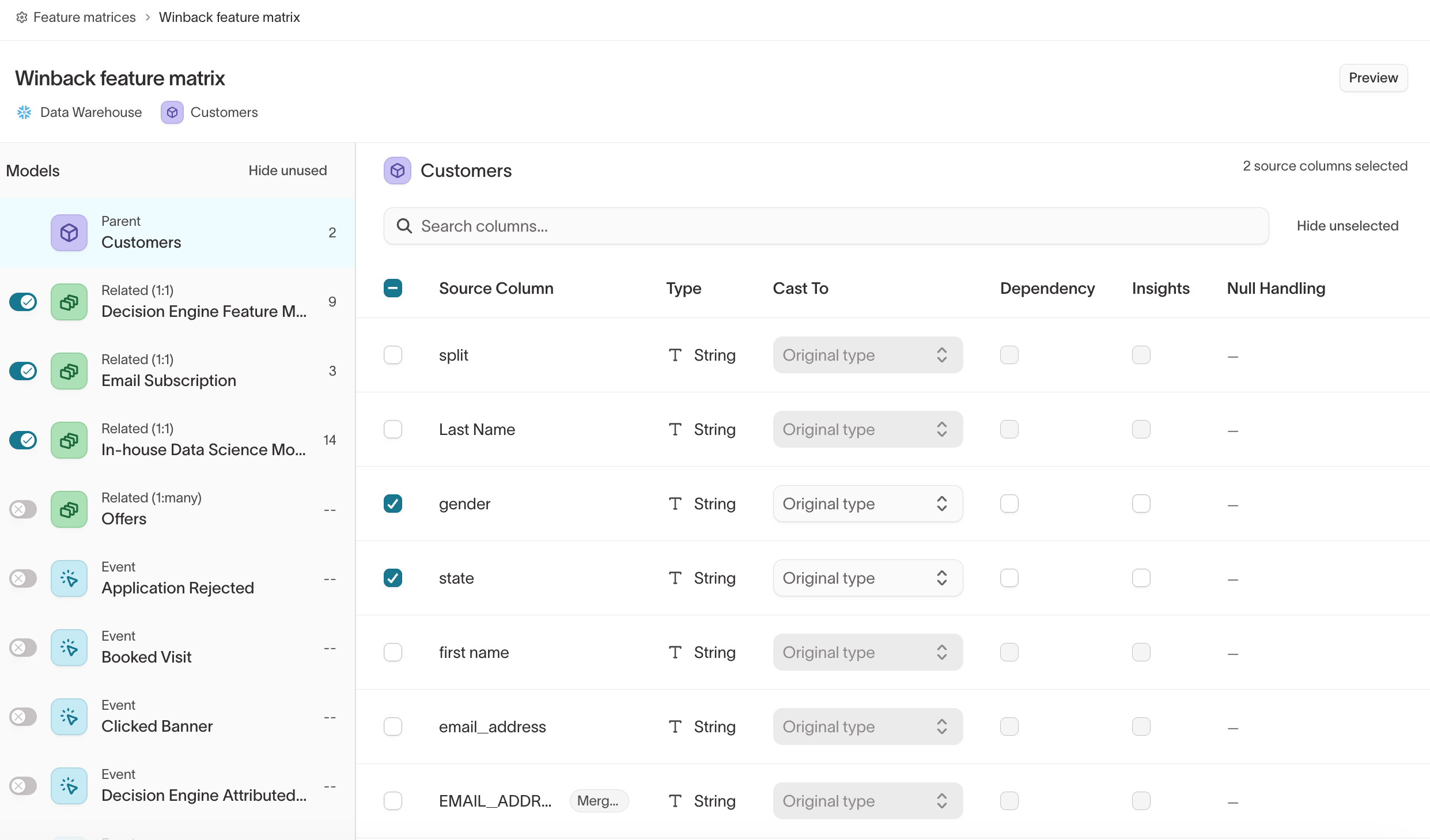
Task: Click the Data Warehouse snowflake icon
Action: [x=24, y=112]
